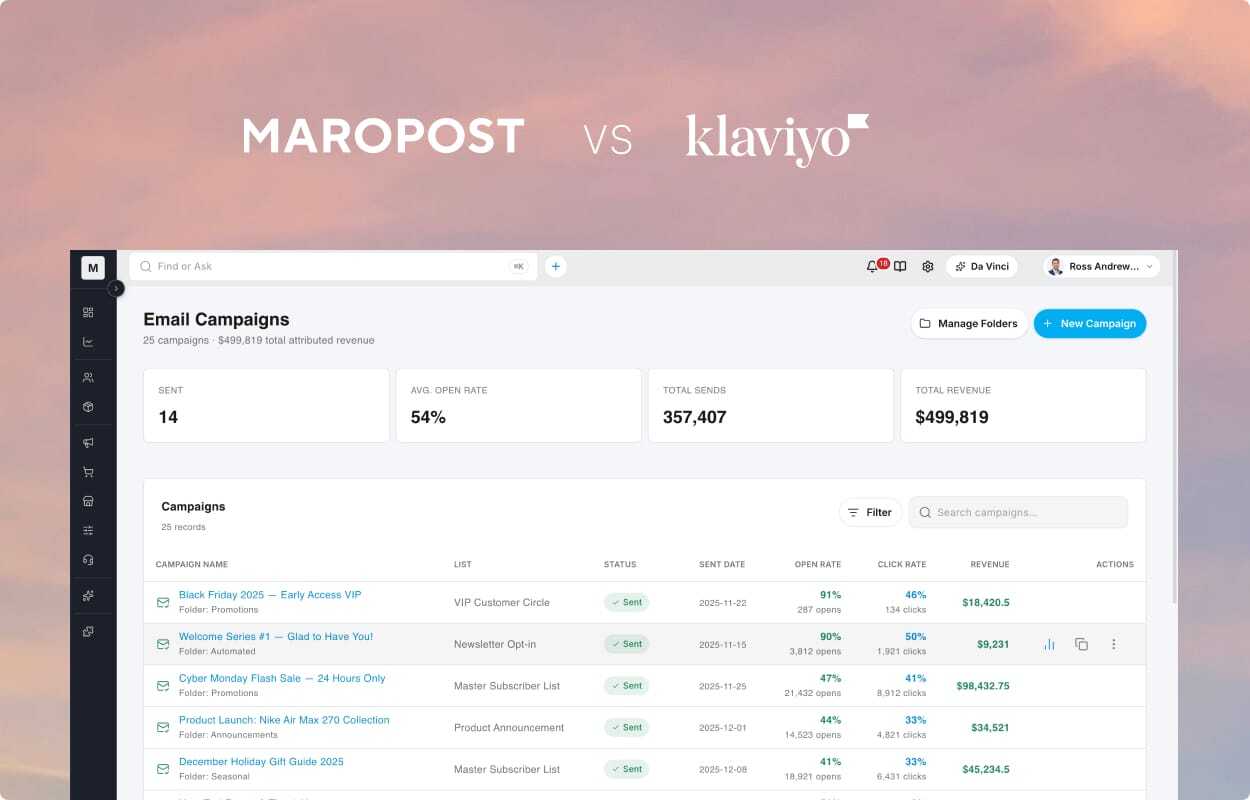Open Cyber Monday Flash Sale campaign link
1250x800 pixels.
[282, 678]
